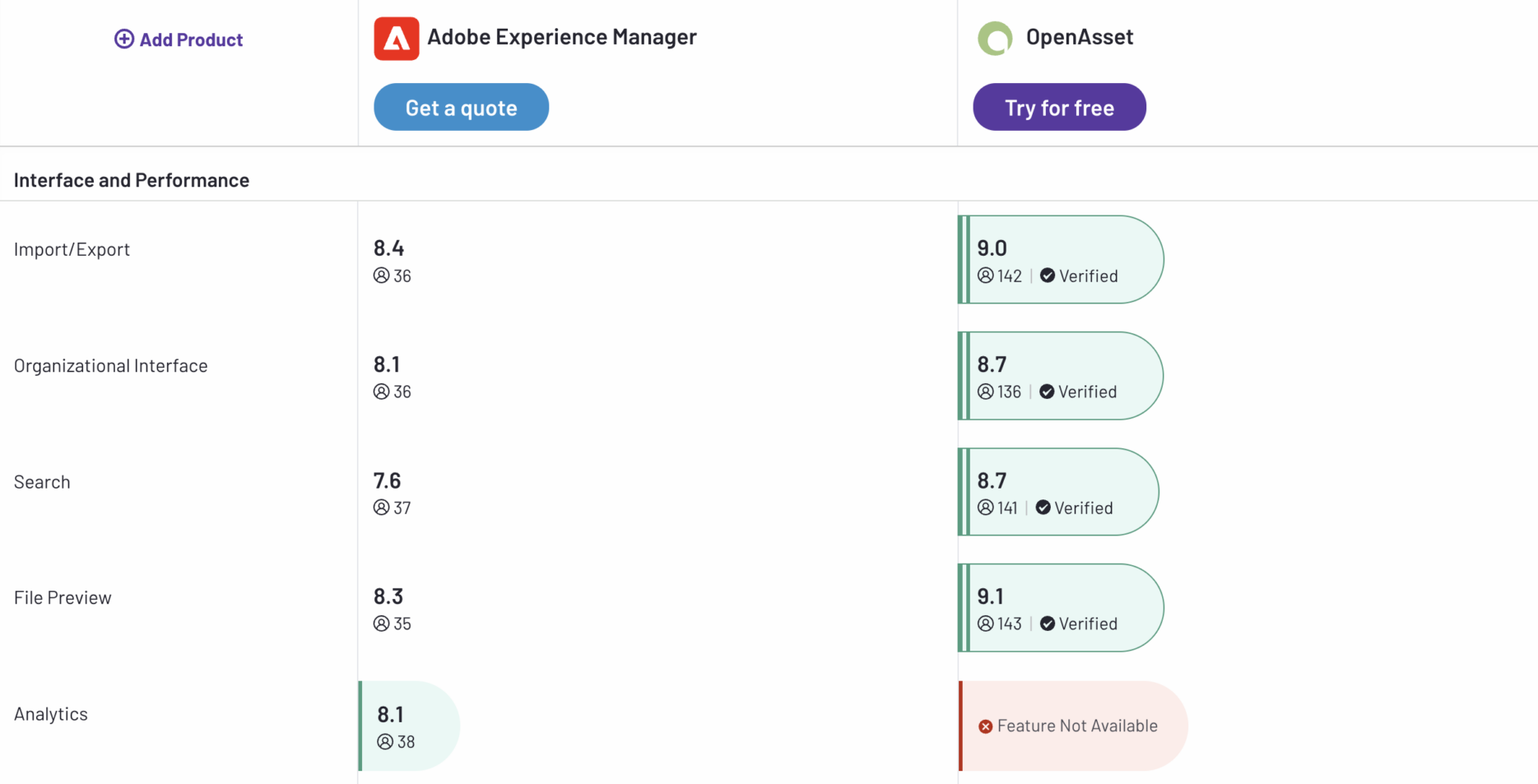Click reviewer icon beside Adobe Import/Export 36
Screen dimensions: 1538x784
coord(381,276)
